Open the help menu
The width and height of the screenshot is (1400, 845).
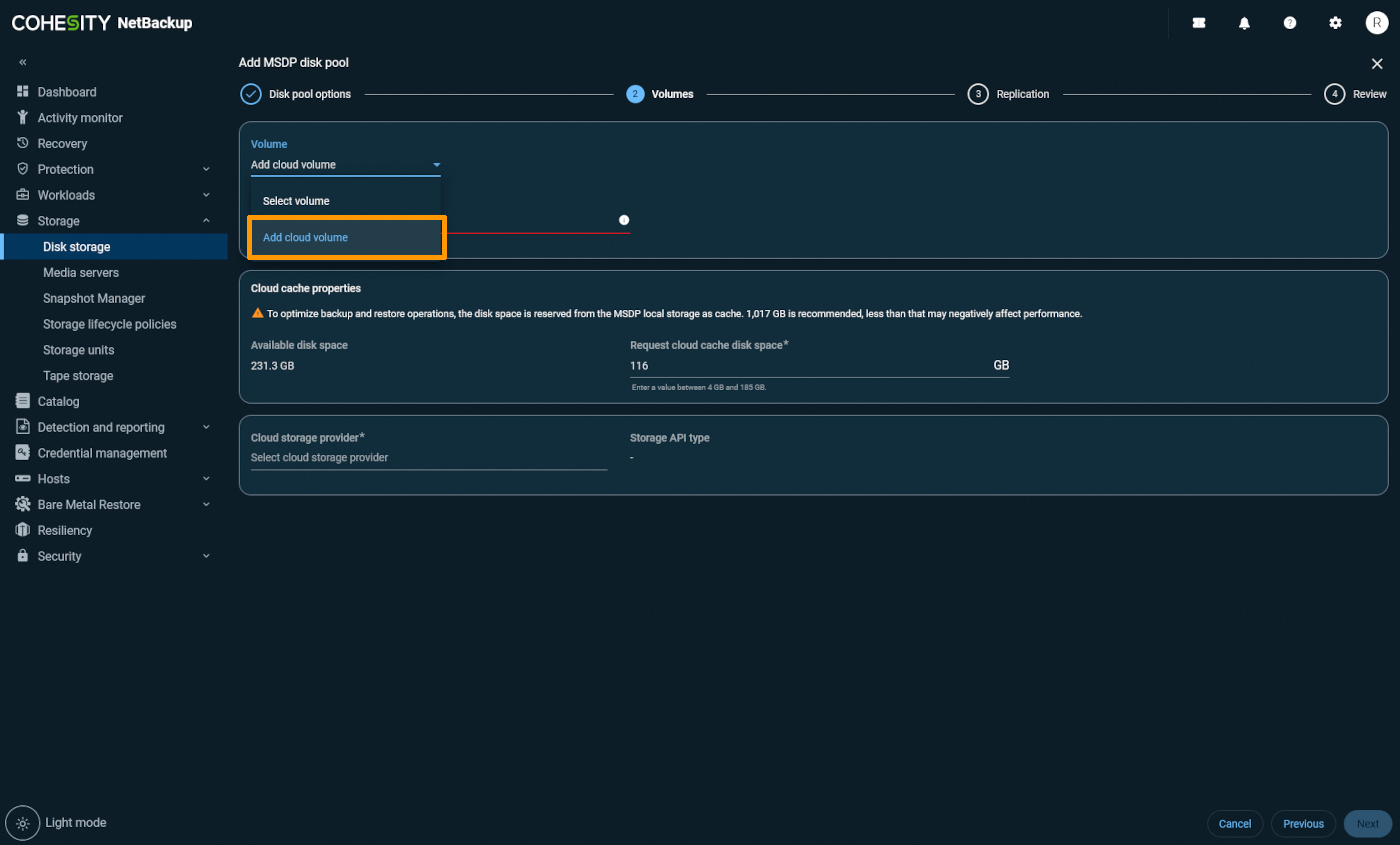coord(1290,22)
